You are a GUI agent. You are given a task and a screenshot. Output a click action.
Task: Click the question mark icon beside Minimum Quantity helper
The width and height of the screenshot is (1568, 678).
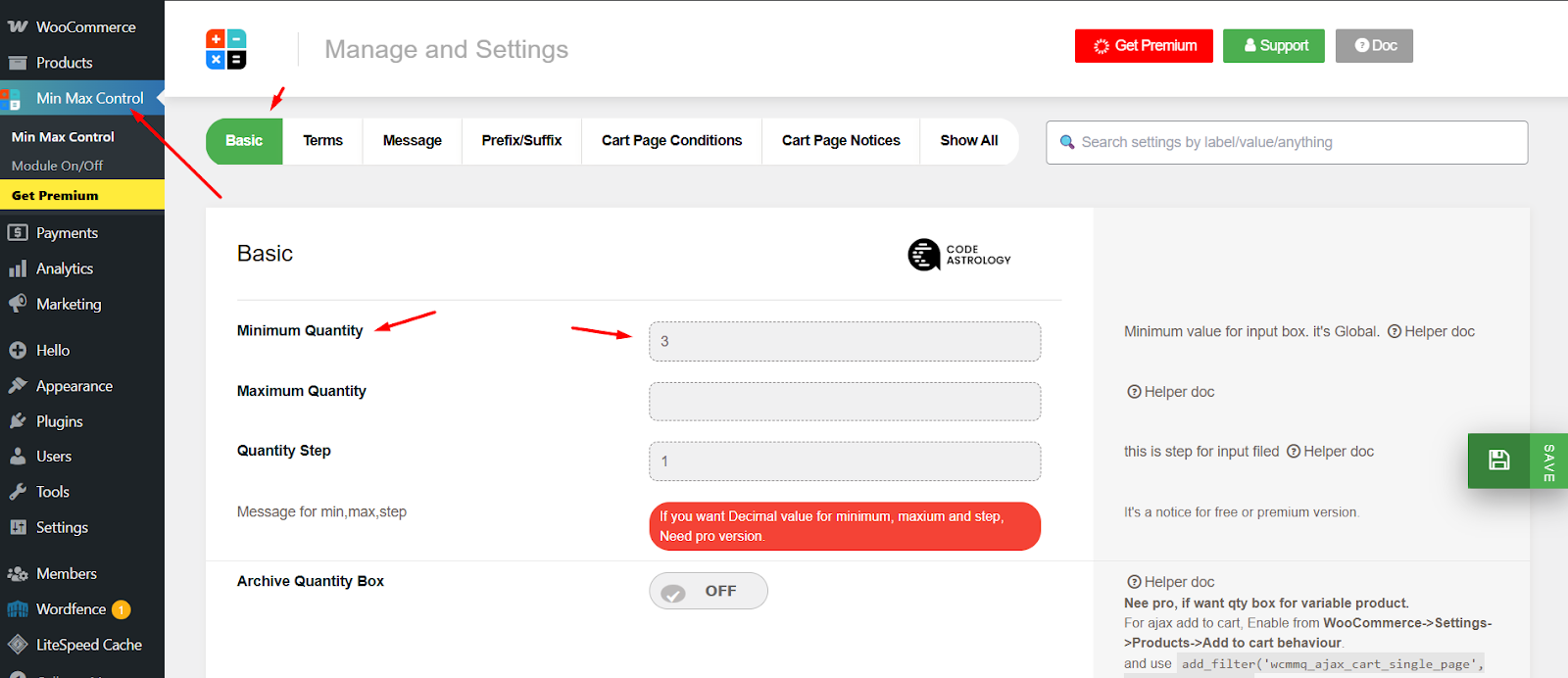click(1395, 331)
